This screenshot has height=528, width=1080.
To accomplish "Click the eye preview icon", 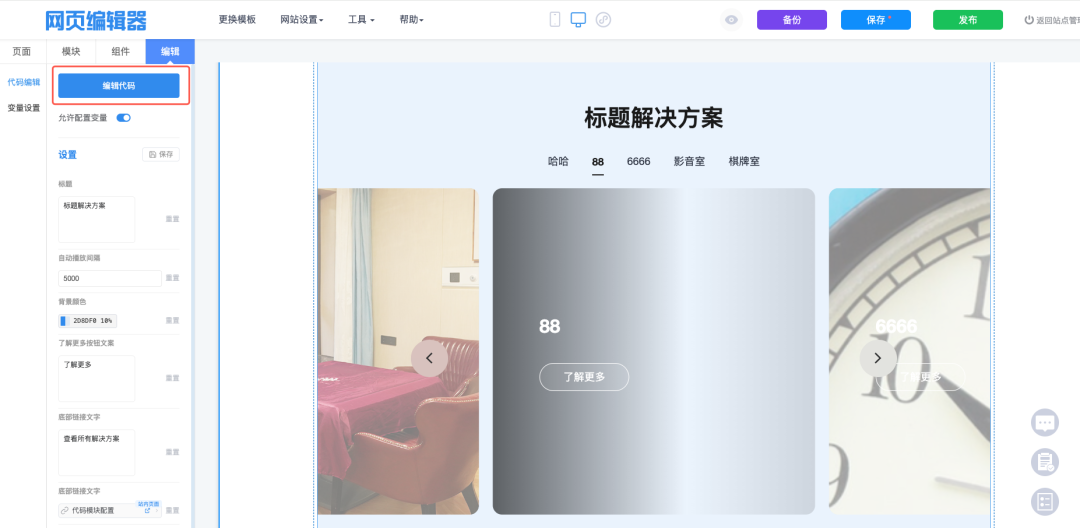I will [x=731, y=20].
